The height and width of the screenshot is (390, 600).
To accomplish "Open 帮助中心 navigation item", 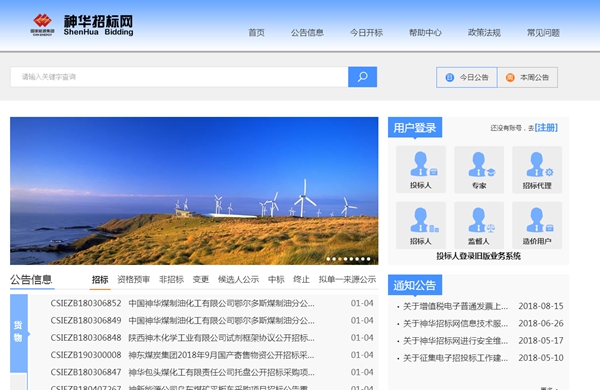I will pyautogui.click(x=425, y=33).
